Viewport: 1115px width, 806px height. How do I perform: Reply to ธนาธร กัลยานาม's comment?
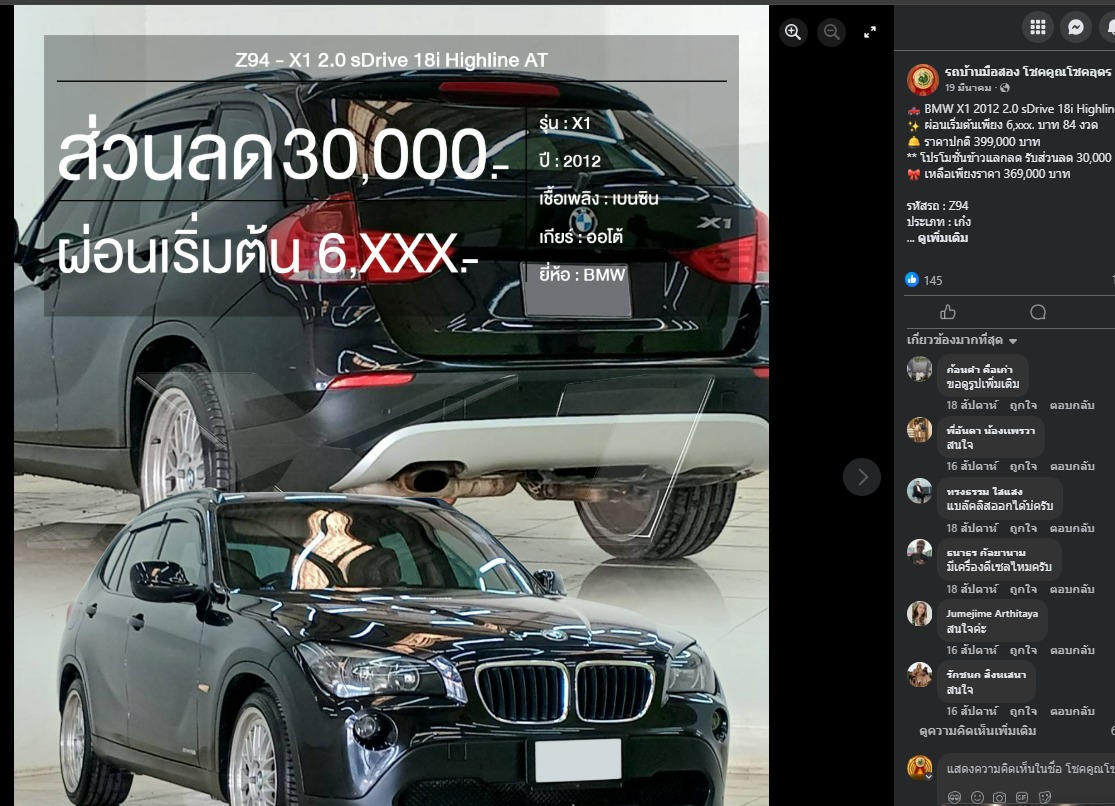point(1072,589)
